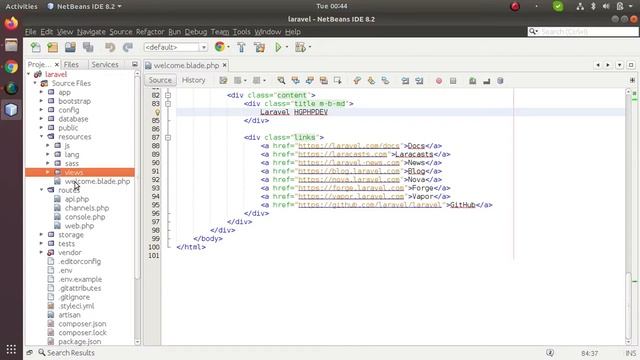
Task: Click the Build Project hammer icon
Action: tap(242, 47)
